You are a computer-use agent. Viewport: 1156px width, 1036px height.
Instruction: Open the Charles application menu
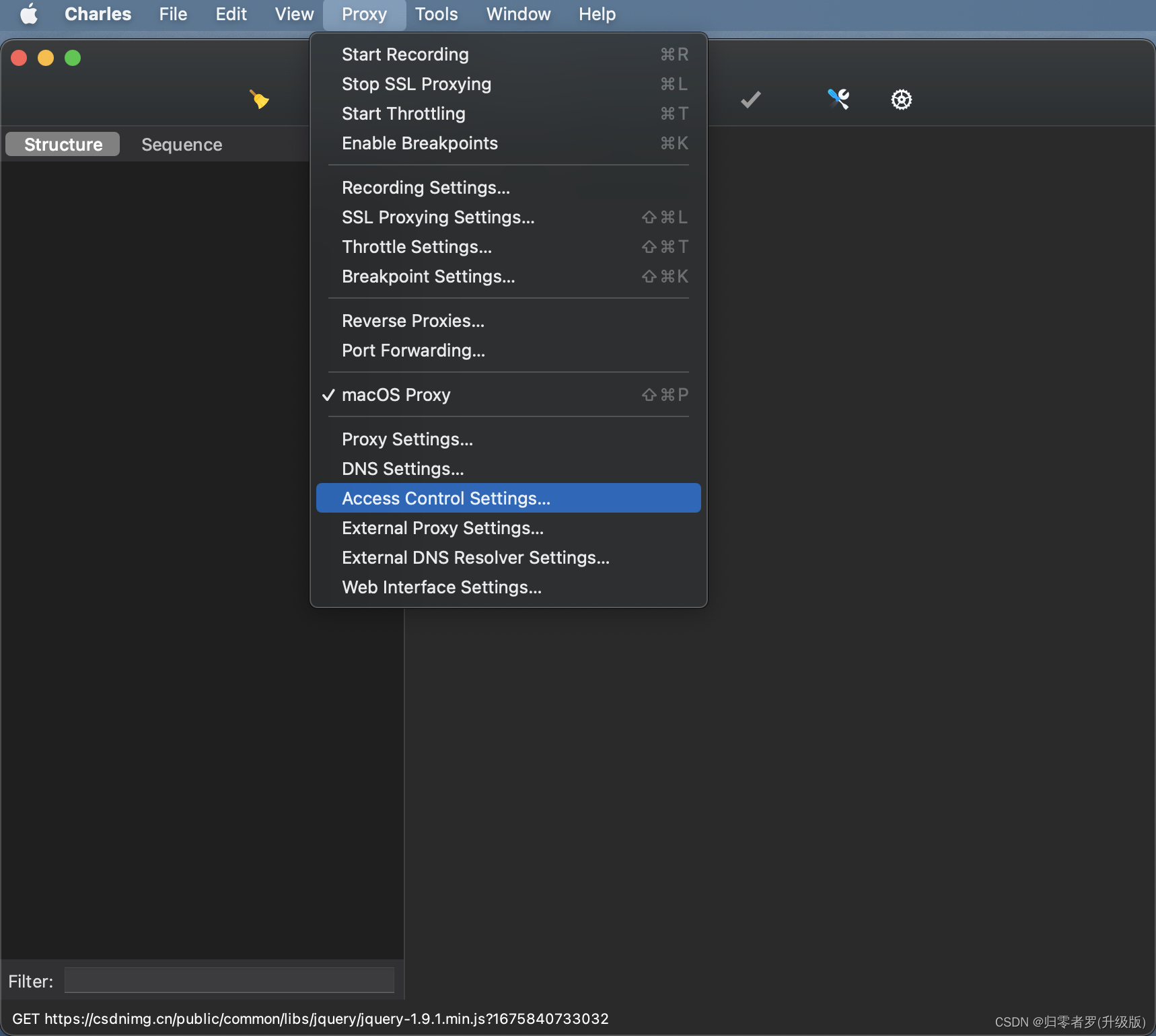click(x=98, y=14)
